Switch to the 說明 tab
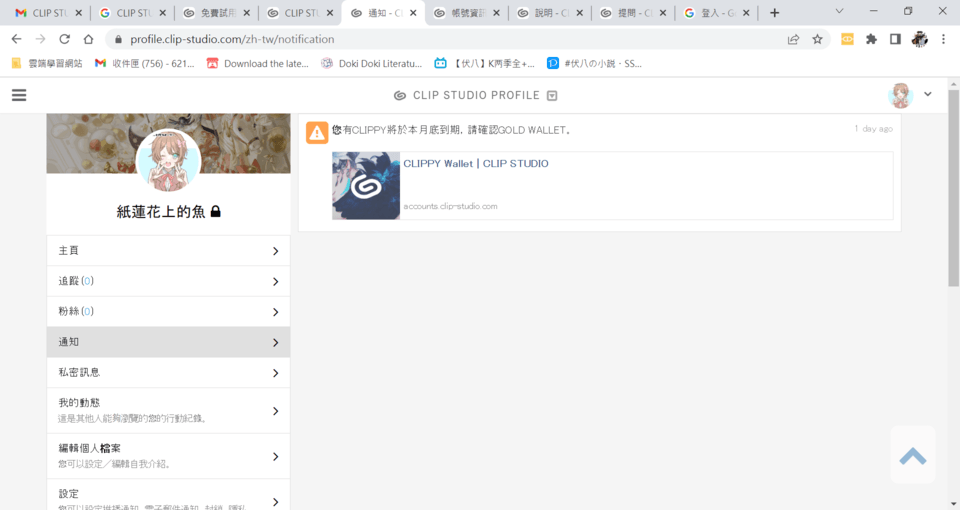Screen dimensions: 960x510 click(x=550, y=13)
